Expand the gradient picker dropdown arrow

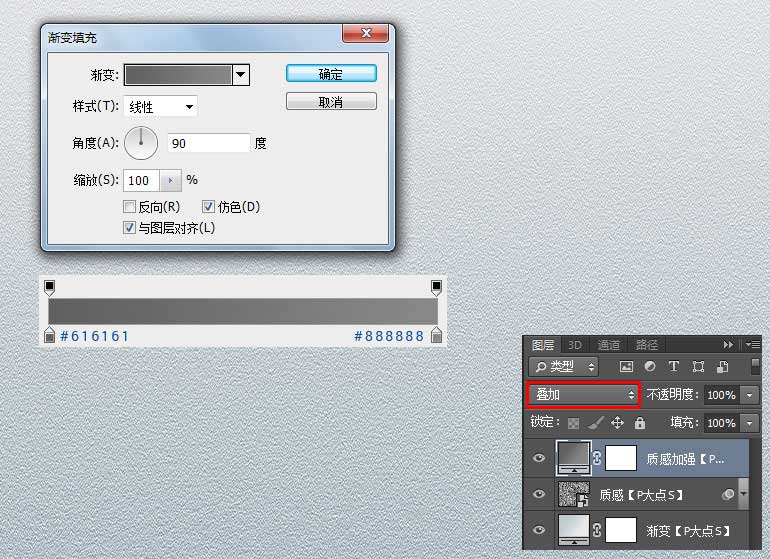240,74
